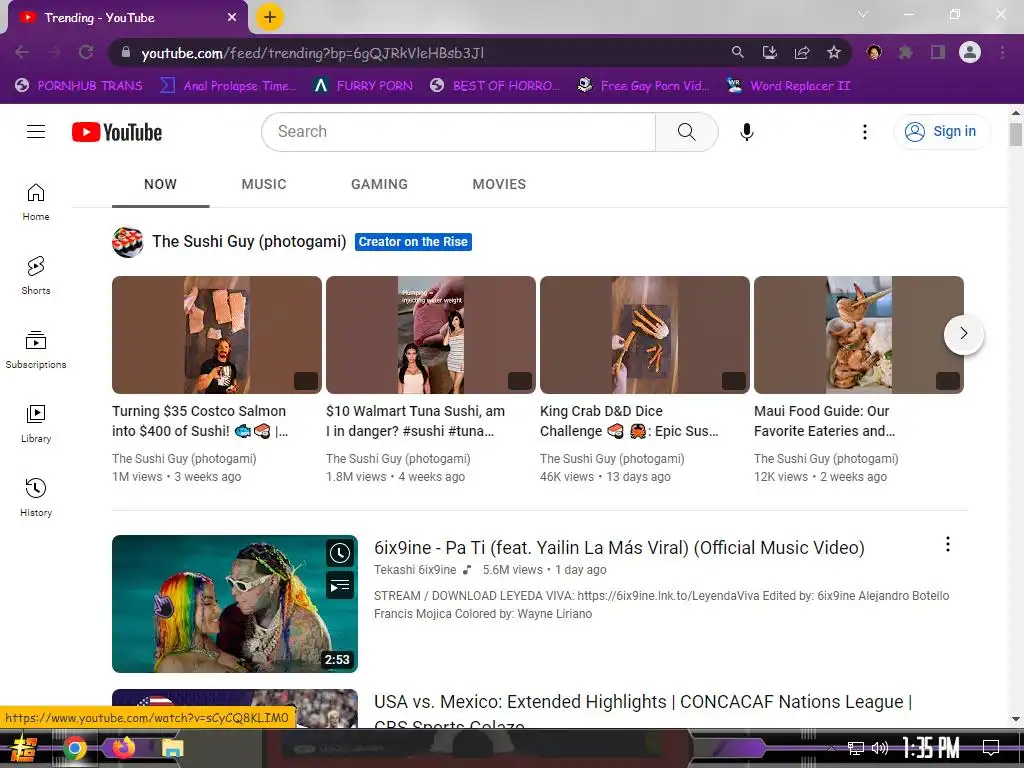This screenshot has height=768, width=1024.
Task: Open title Turning $35 Costco Salmon into $400
Action: 200,421
